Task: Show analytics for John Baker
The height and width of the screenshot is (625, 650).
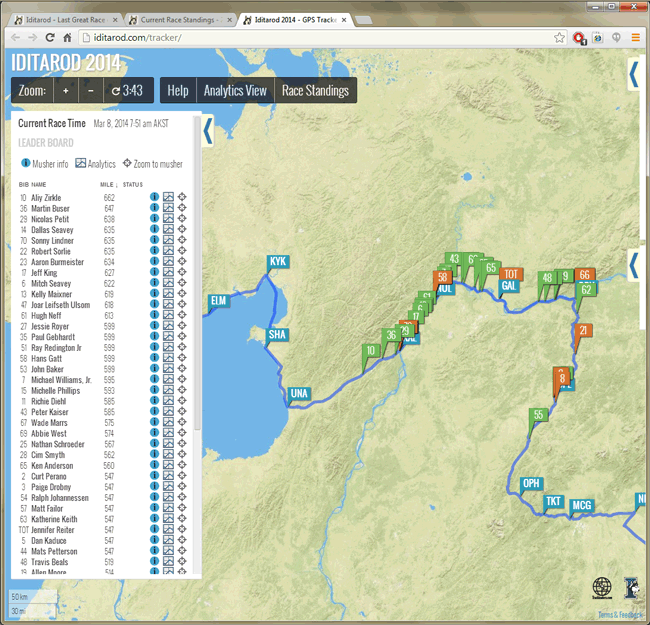Action: point(168,368)
